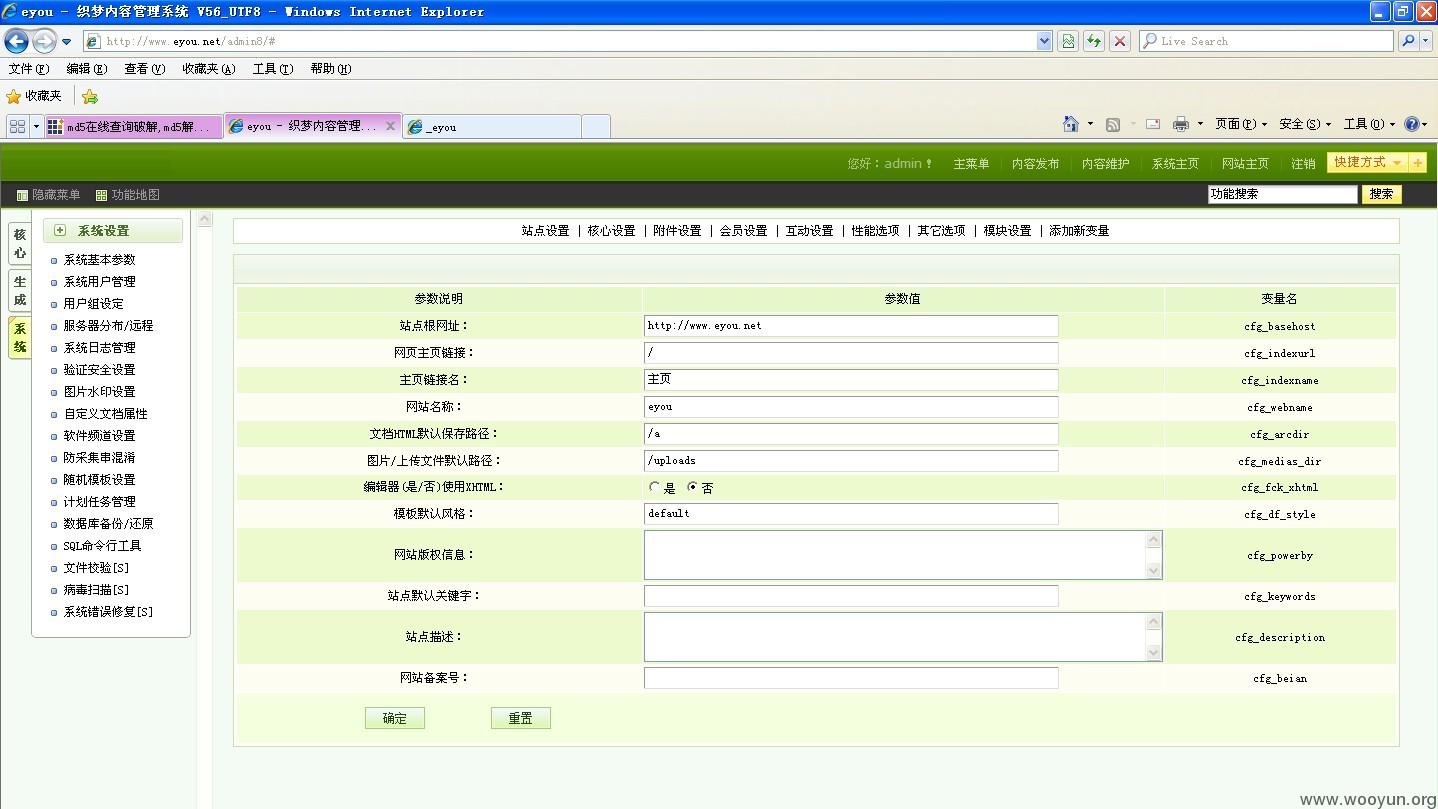1438x809 pixels.
Task: Click the RSS feeds icon
Action: [1113, 124]
